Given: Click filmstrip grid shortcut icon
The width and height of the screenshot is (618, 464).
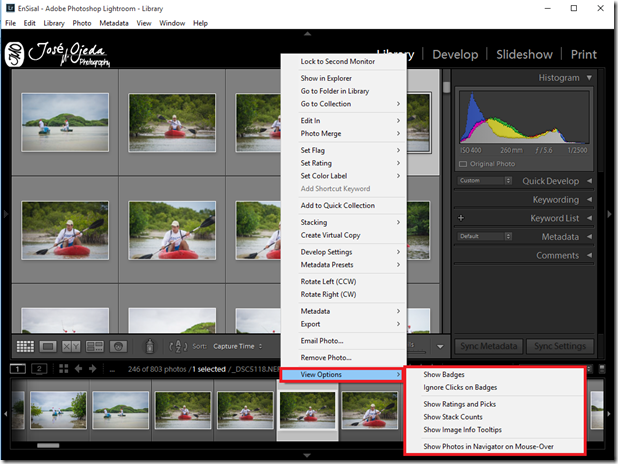Looking at the screenshot, I should point(63,369).
